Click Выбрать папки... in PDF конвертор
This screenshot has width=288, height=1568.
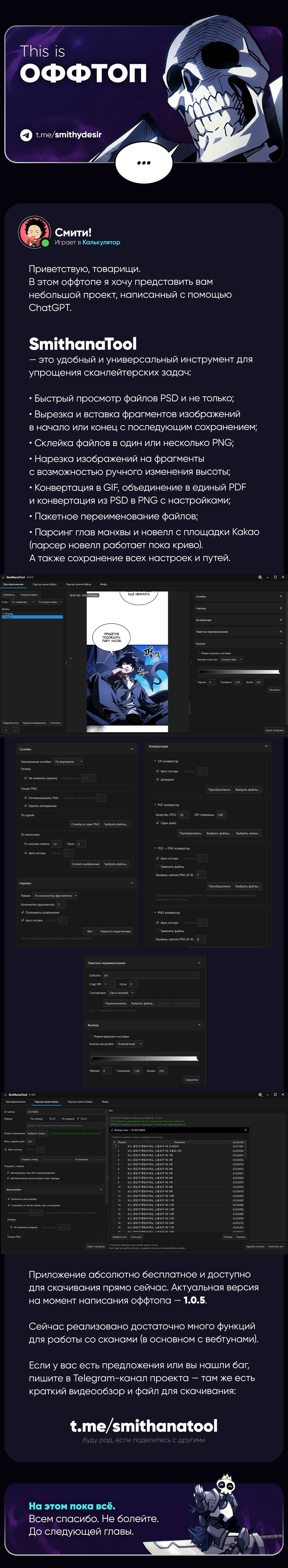click(x=247, y=833)
